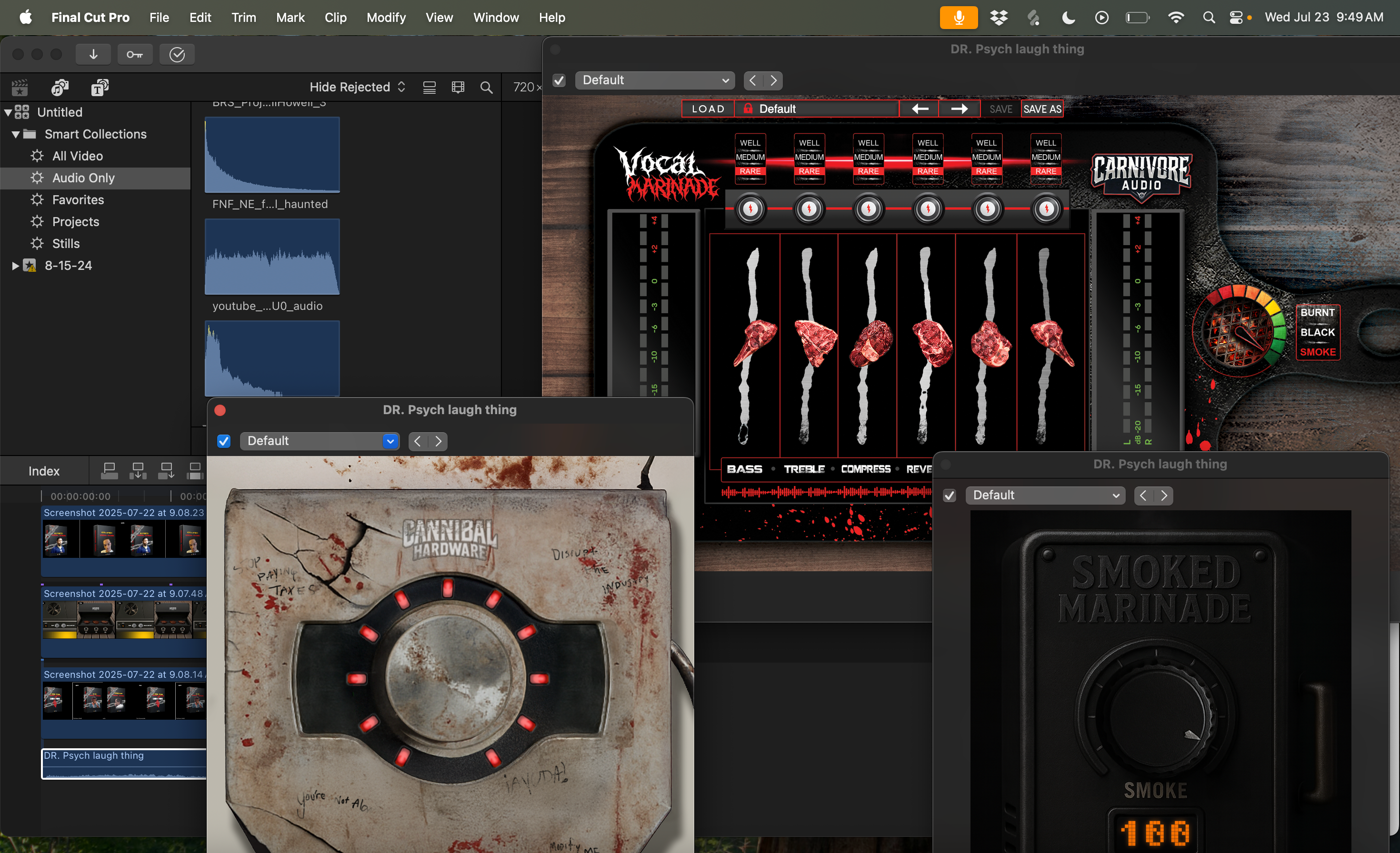Open the Hide Rejected filter dropdown
The height and width of the screenshot is (853, 1400).
[358, 87]
